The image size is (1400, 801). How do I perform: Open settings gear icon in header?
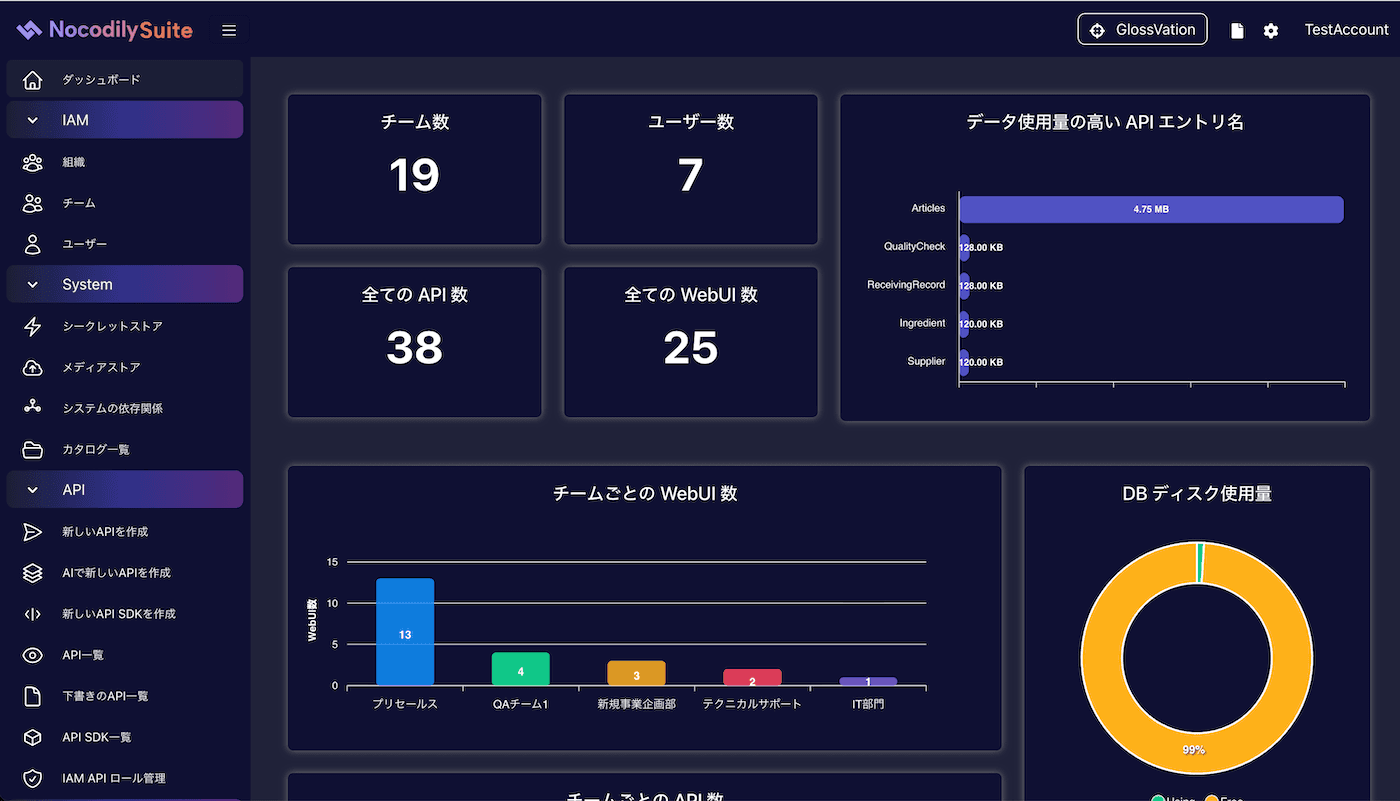(1270, 31)
